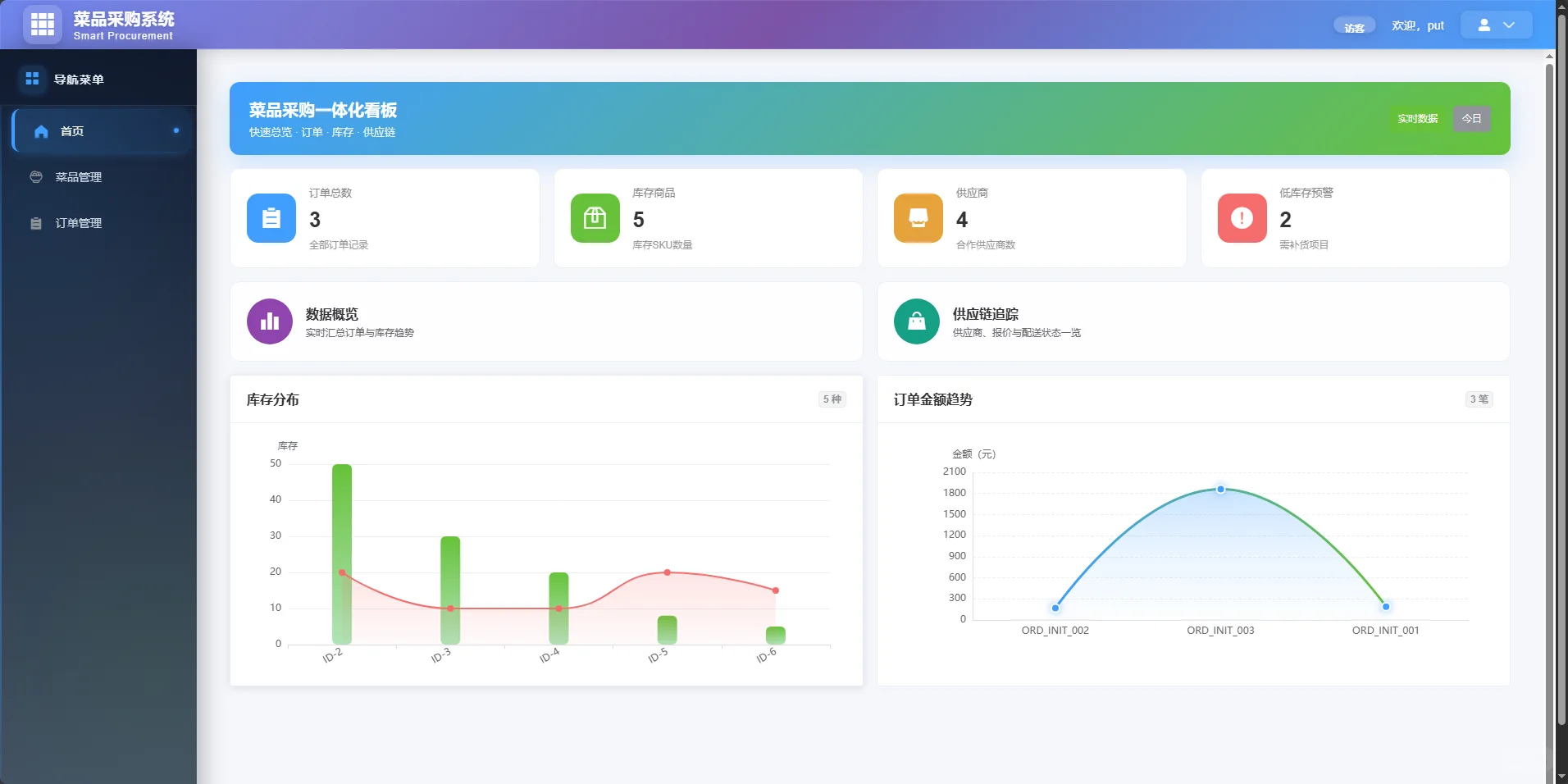Click the home icon beside 首页
This screenshot has width=1568, height=784.
41,131
